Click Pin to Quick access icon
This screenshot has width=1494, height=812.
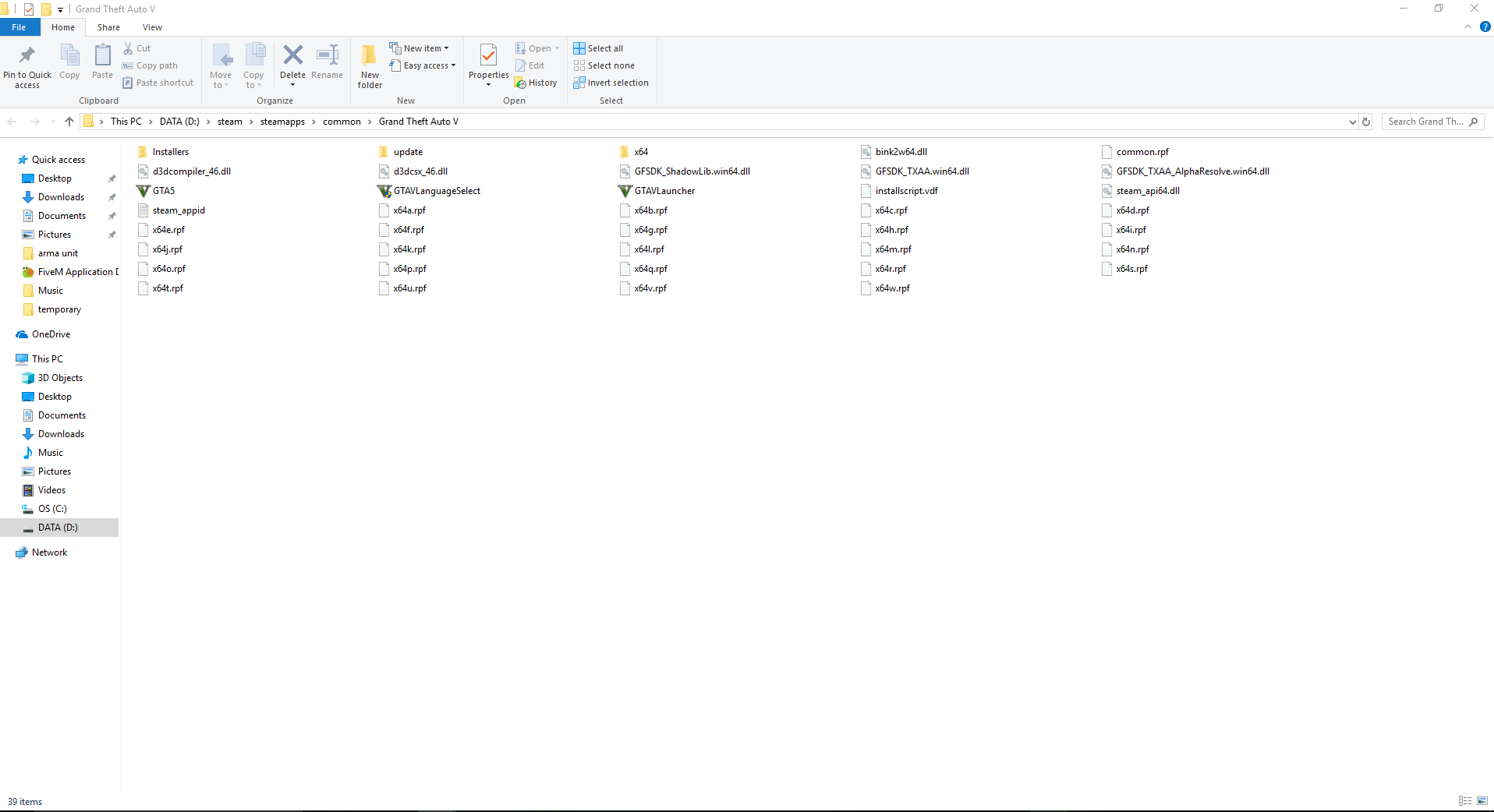[27, 55]
